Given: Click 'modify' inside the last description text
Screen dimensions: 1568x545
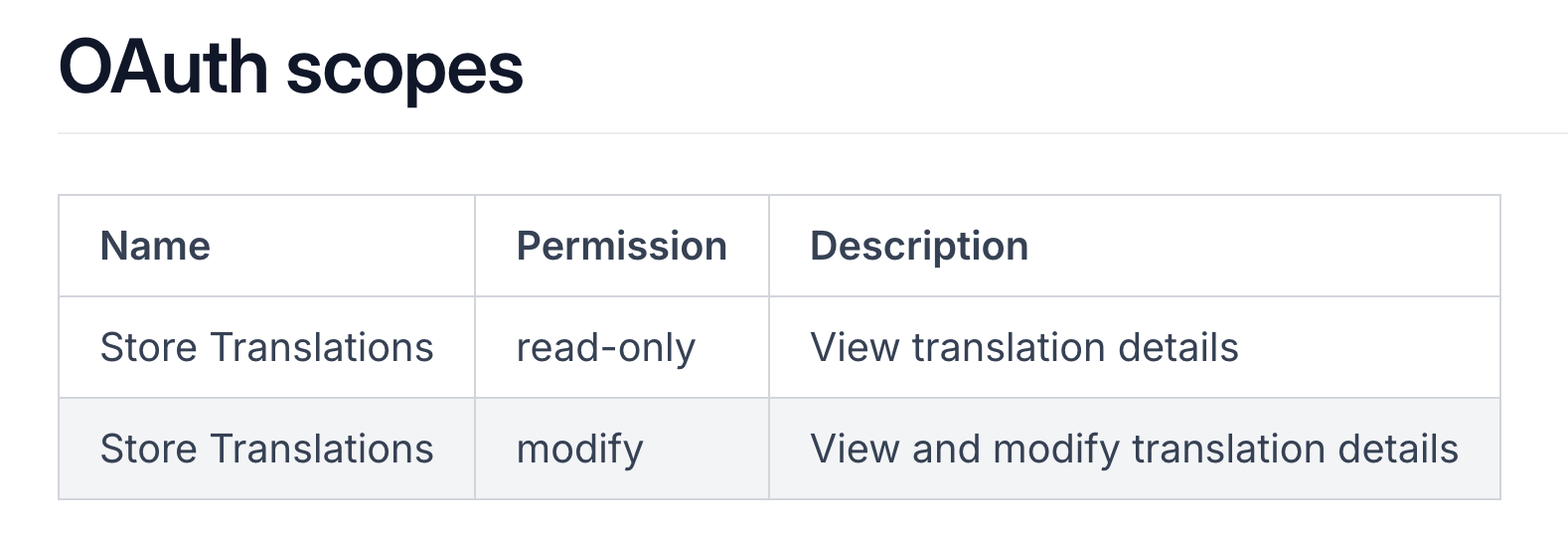Looking at the screenshot, I should (x=1056, y=450).
